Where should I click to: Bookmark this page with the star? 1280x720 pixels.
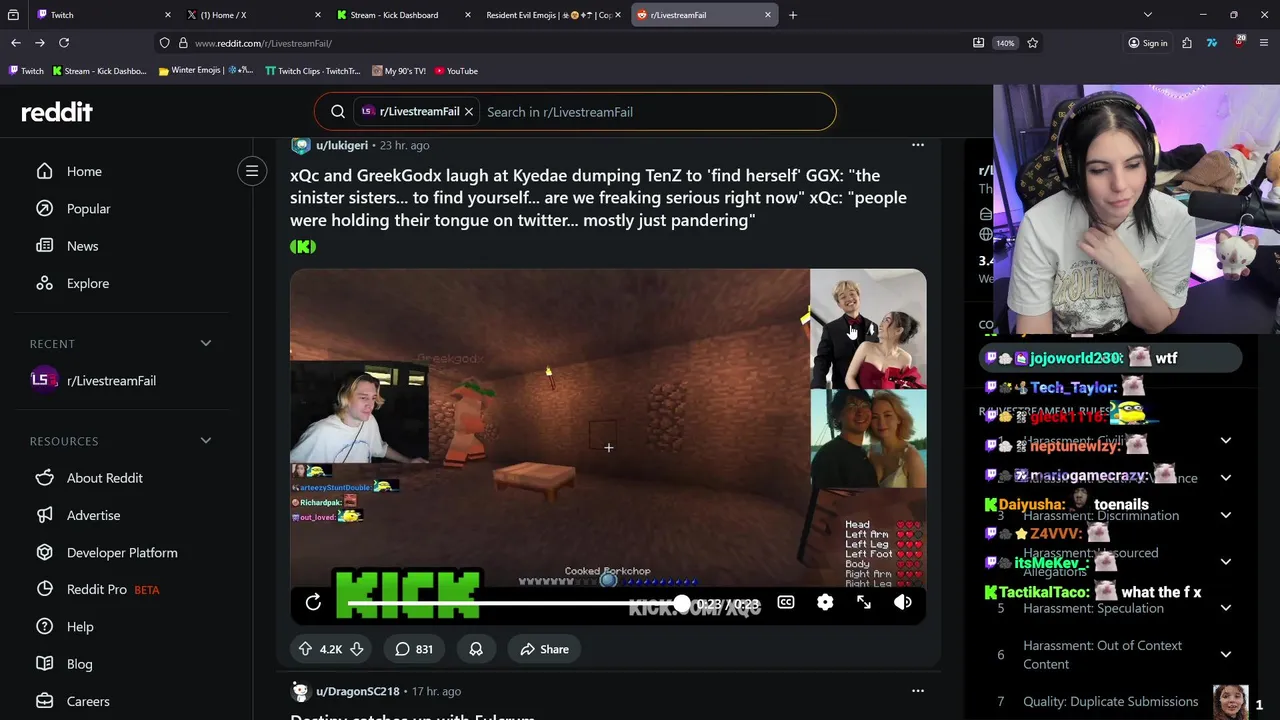[1032, 43]
